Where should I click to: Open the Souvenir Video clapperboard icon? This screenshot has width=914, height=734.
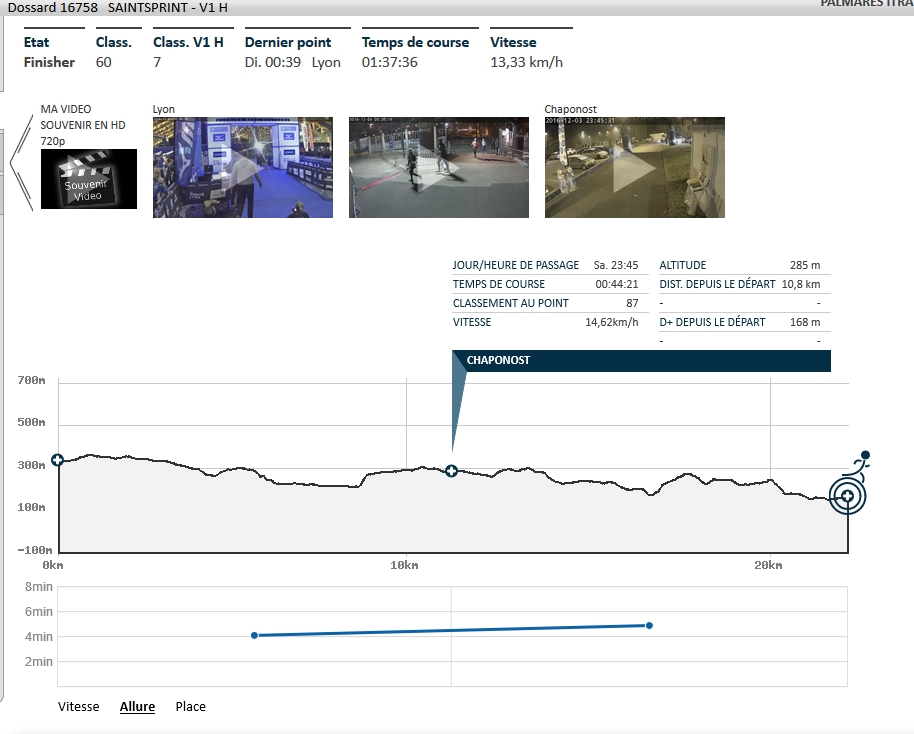point(89,179)
